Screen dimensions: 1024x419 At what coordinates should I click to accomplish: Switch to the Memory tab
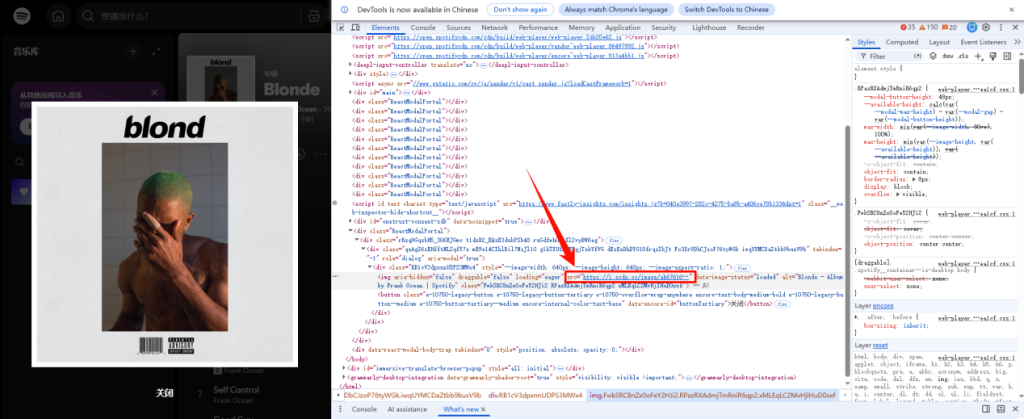pyautogui.click(x=581, y=27)
